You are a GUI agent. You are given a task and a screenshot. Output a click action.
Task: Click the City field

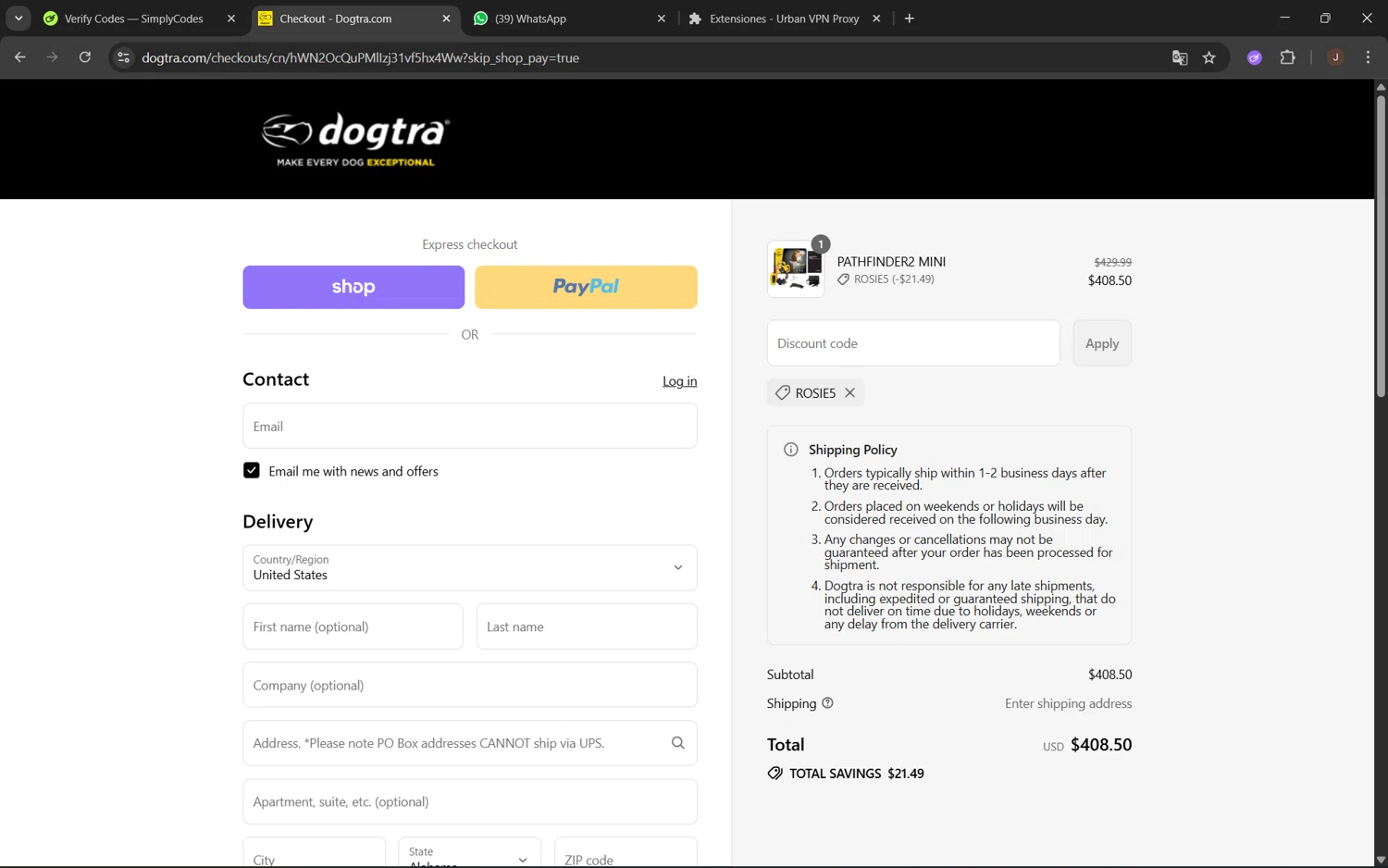pos(315,853)
